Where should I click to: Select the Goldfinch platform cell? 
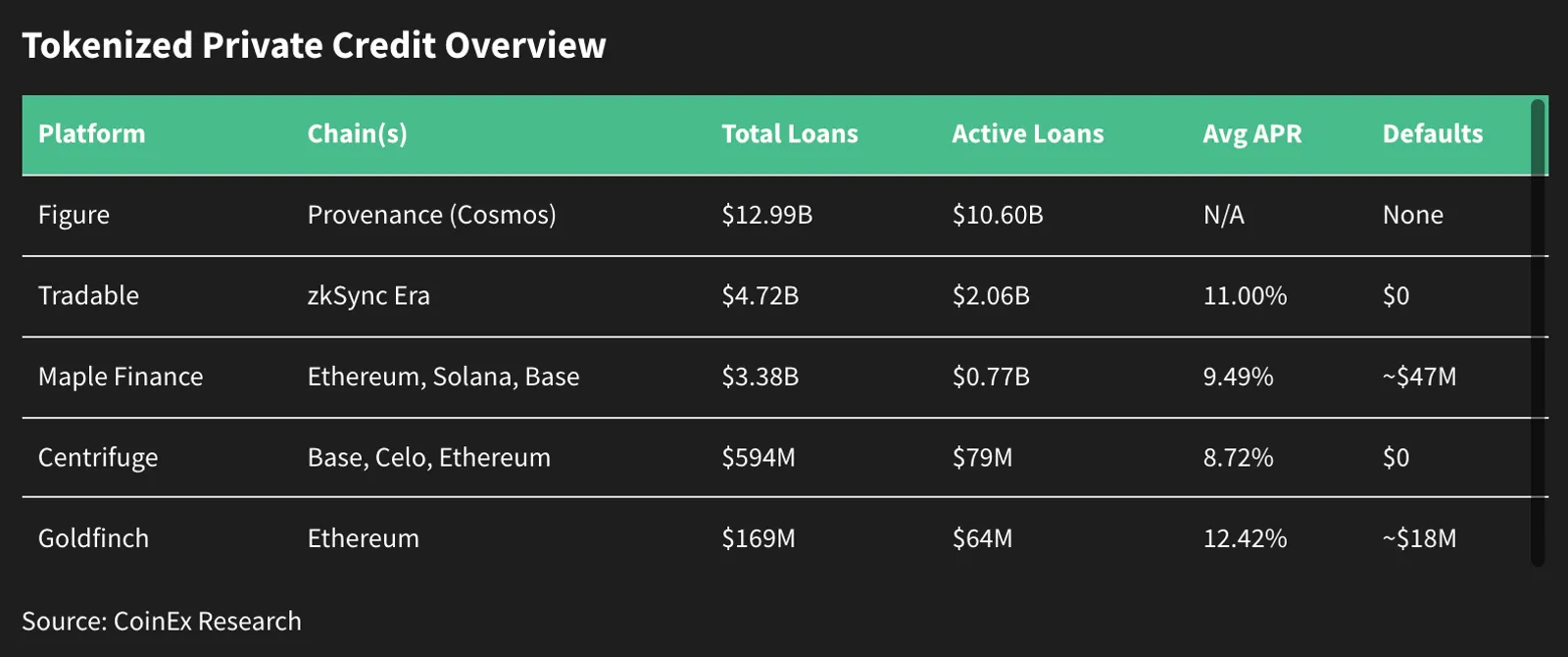93,538
